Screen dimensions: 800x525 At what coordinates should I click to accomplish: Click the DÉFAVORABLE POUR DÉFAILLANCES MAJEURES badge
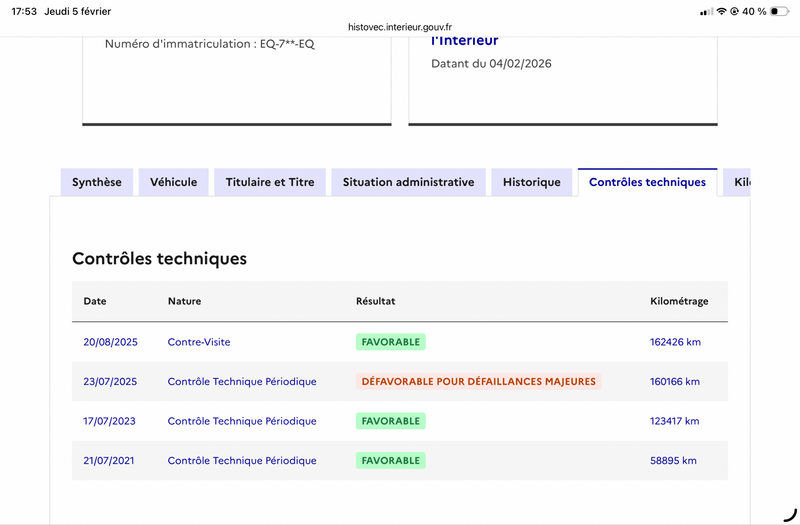(x=478, y=381)
